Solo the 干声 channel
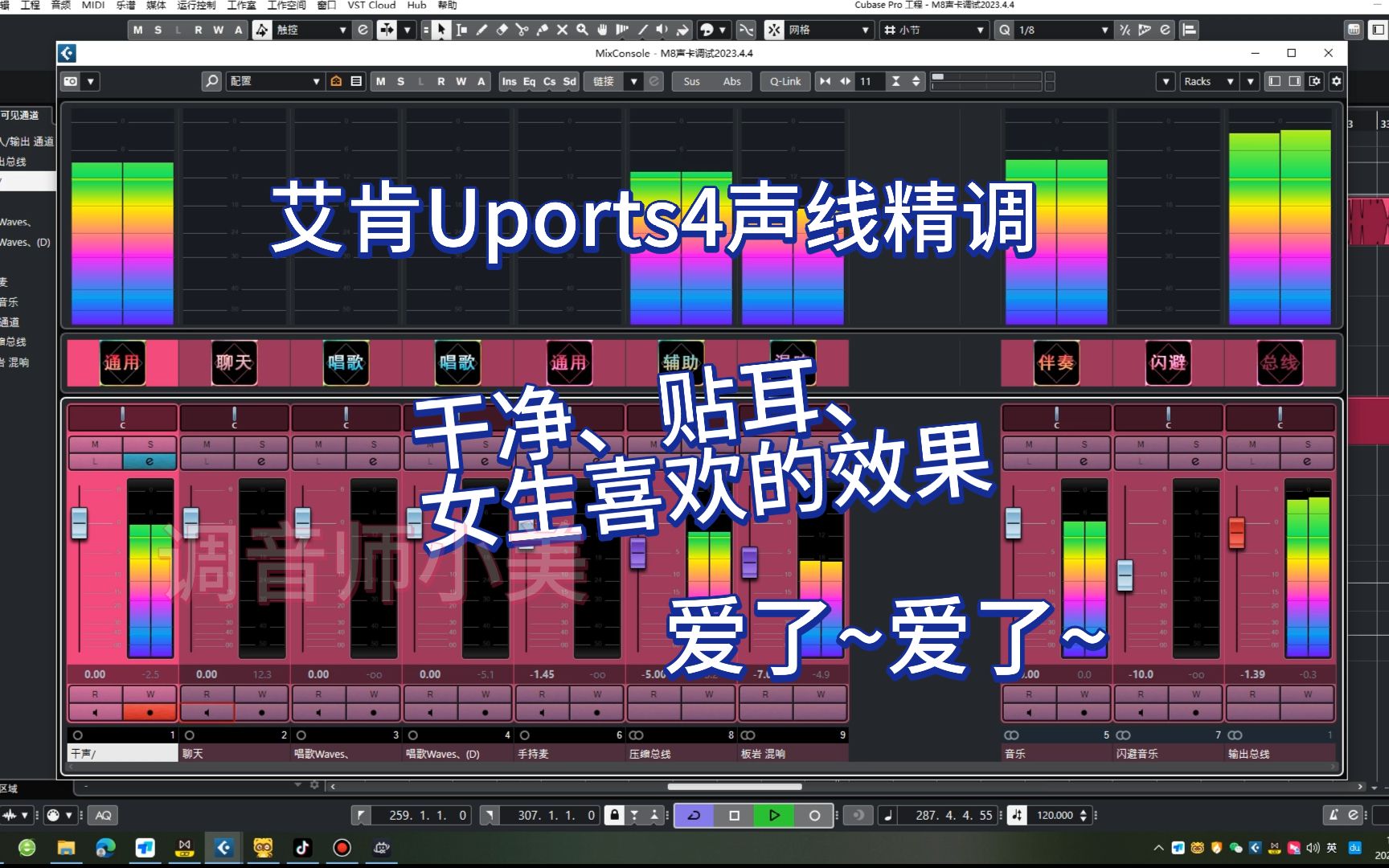 click(150, 444)
